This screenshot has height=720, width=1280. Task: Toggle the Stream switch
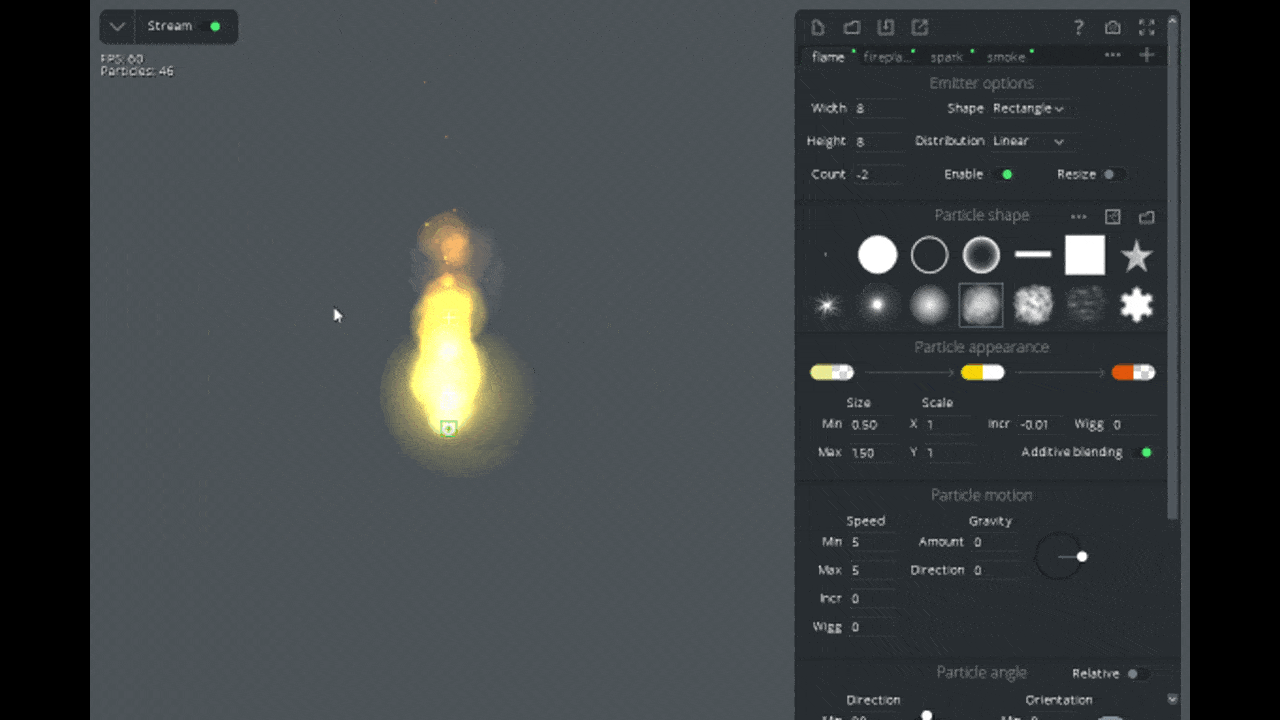click(x=213, y=26)
